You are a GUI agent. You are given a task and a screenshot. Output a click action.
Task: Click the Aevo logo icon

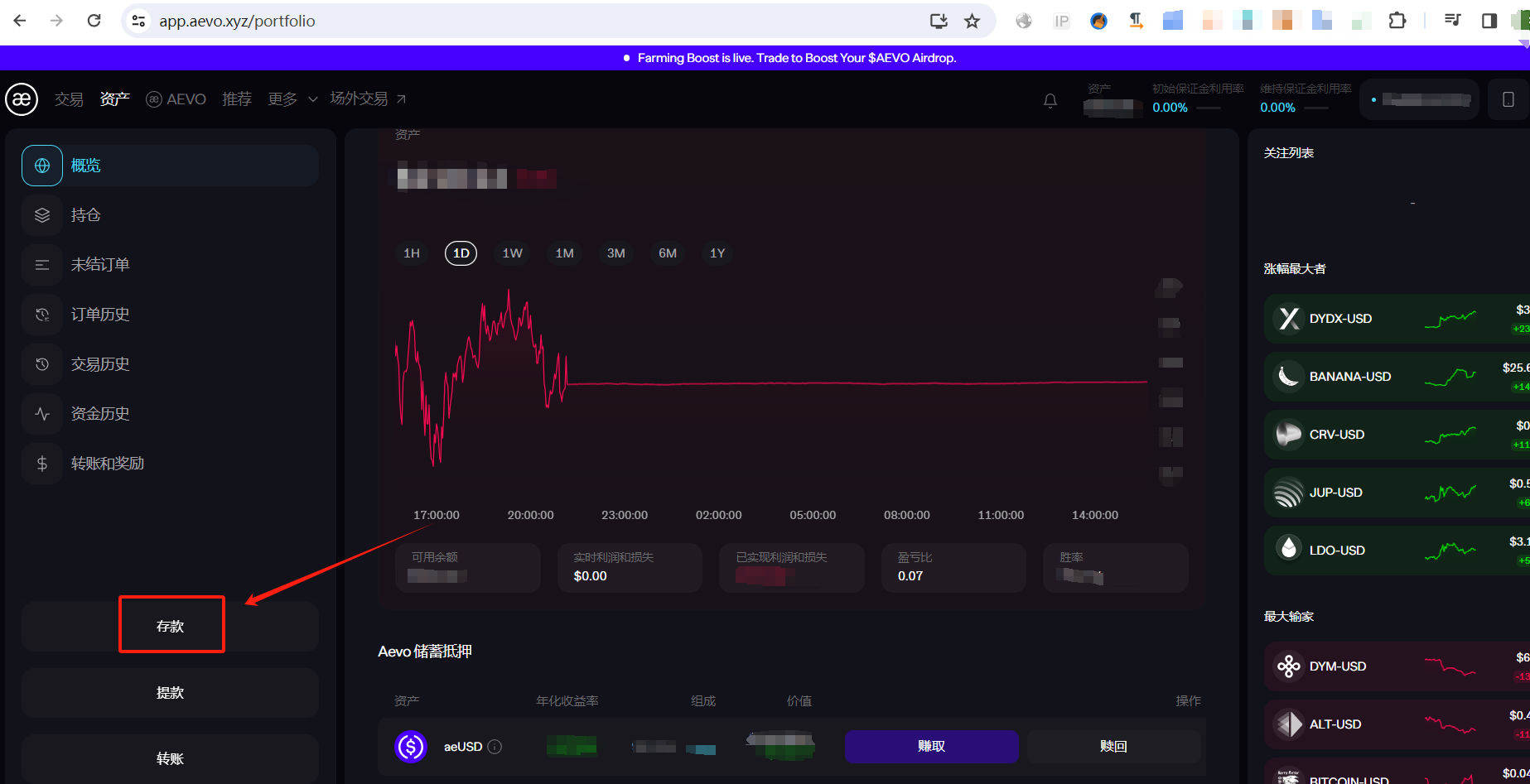[x=22, y=99]
